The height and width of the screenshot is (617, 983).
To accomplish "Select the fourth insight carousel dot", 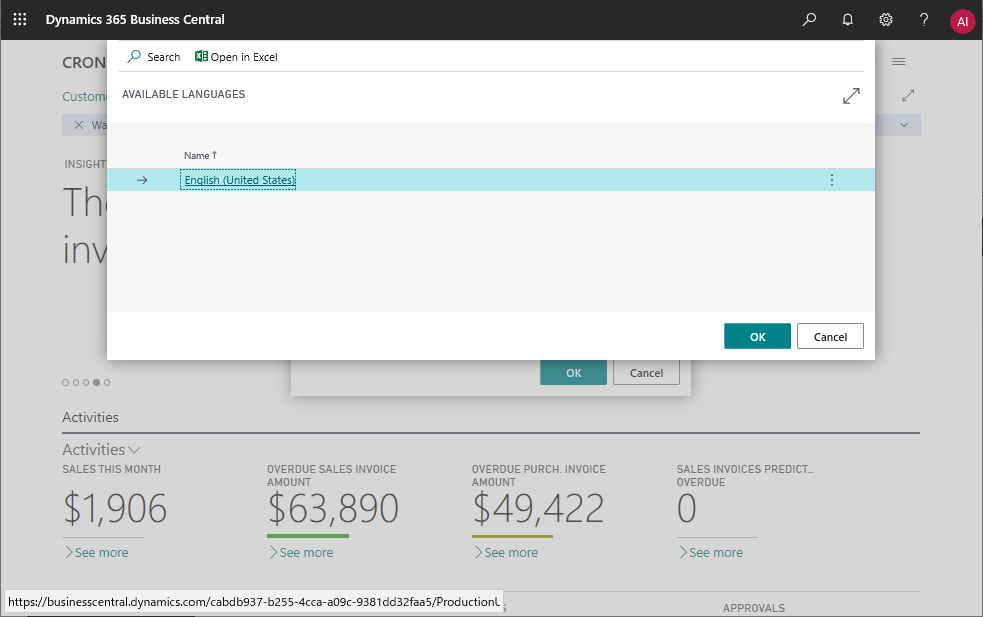I will (97, 382).
